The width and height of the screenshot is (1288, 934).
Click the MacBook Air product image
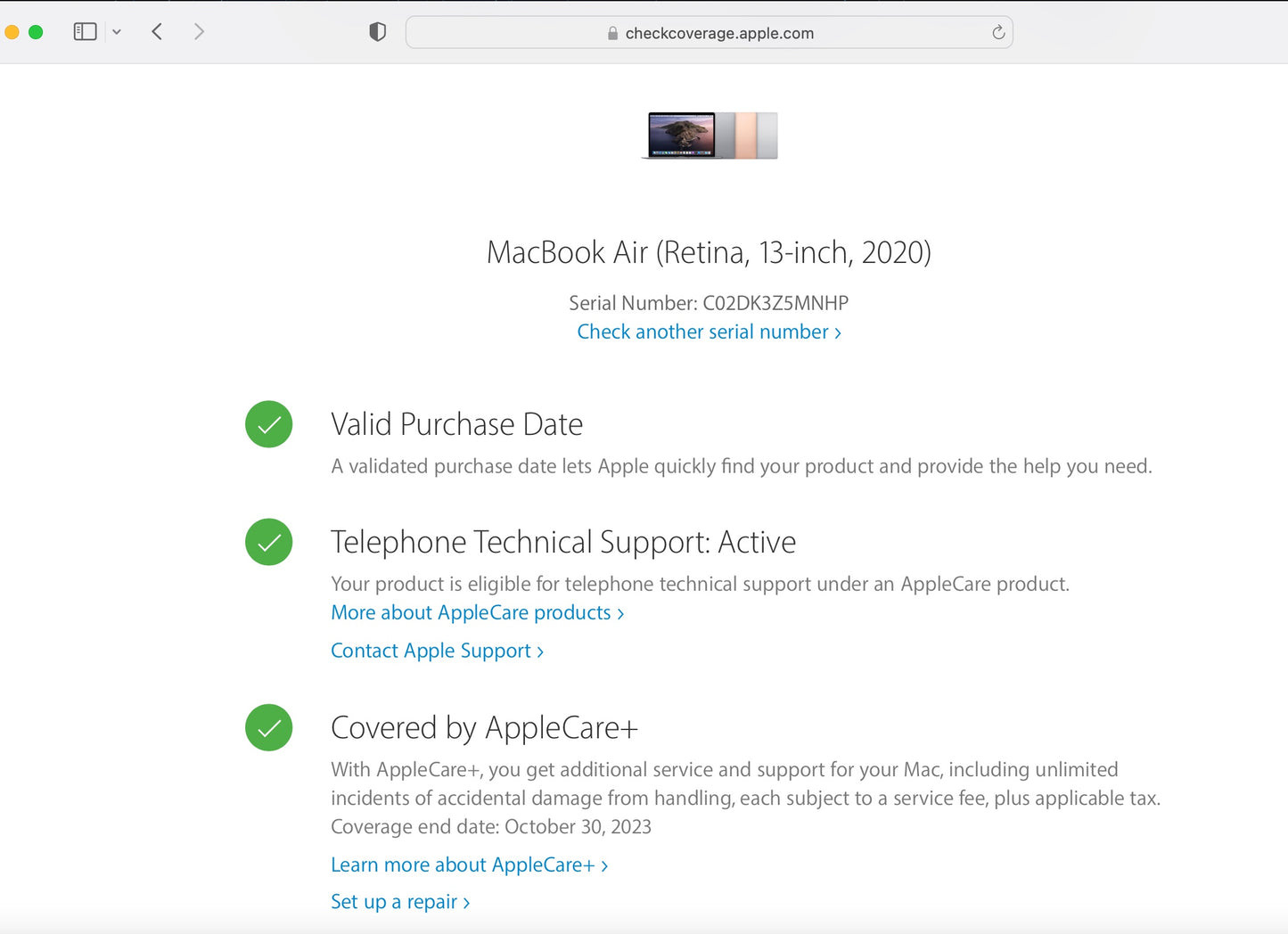(x=710, y=135)
